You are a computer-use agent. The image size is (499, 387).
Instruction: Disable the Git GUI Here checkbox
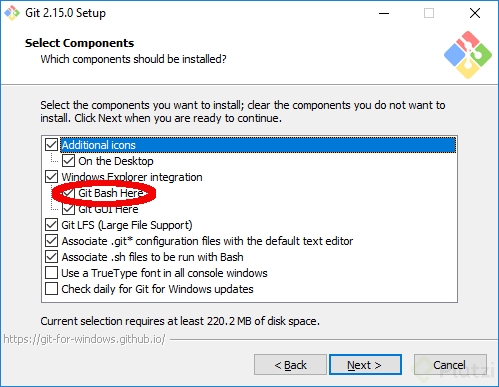(68, 209)
